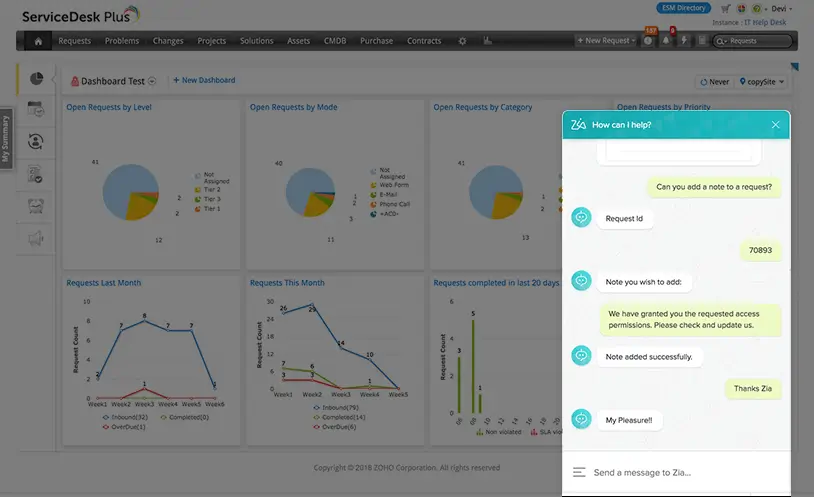Open the technician availability sidebar icon
The image size is (814, 497).
pos(36,142)
